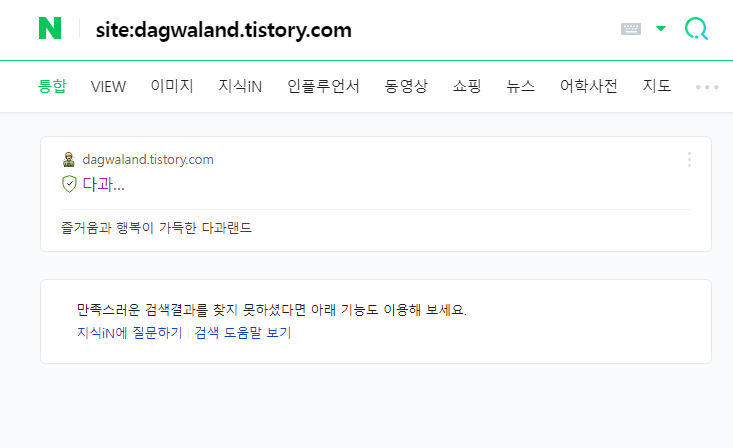Open the on-screen keyboard input tool
Viewport: 733px width, 448px height.
[631, 29]
